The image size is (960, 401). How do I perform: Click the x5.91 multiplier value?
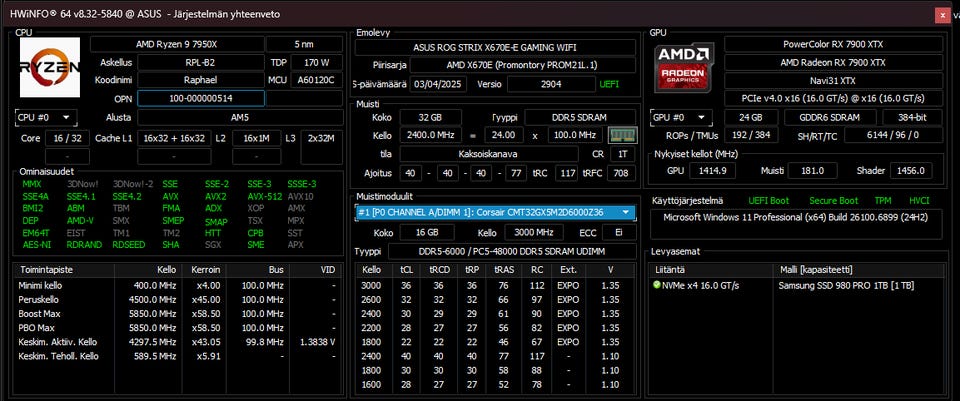208,356
